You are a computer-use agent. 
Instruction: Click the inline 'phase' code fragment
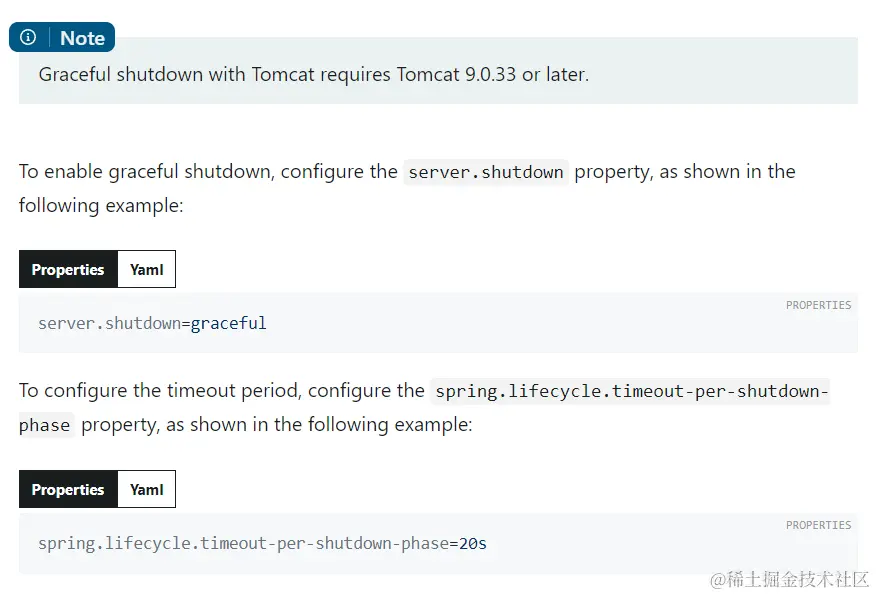click(45, 425)
